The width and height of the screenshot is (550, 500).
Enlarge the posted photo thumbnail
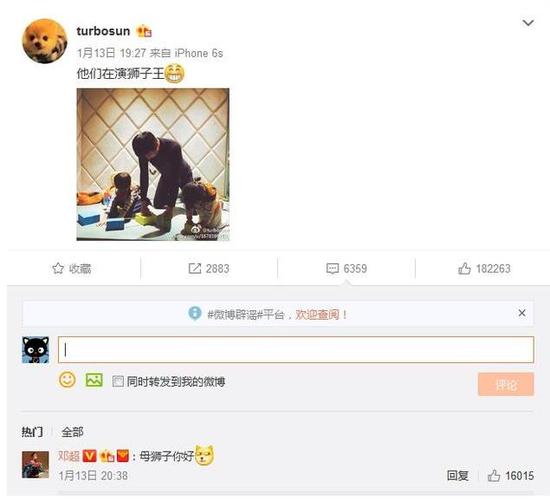pos(153,165)
